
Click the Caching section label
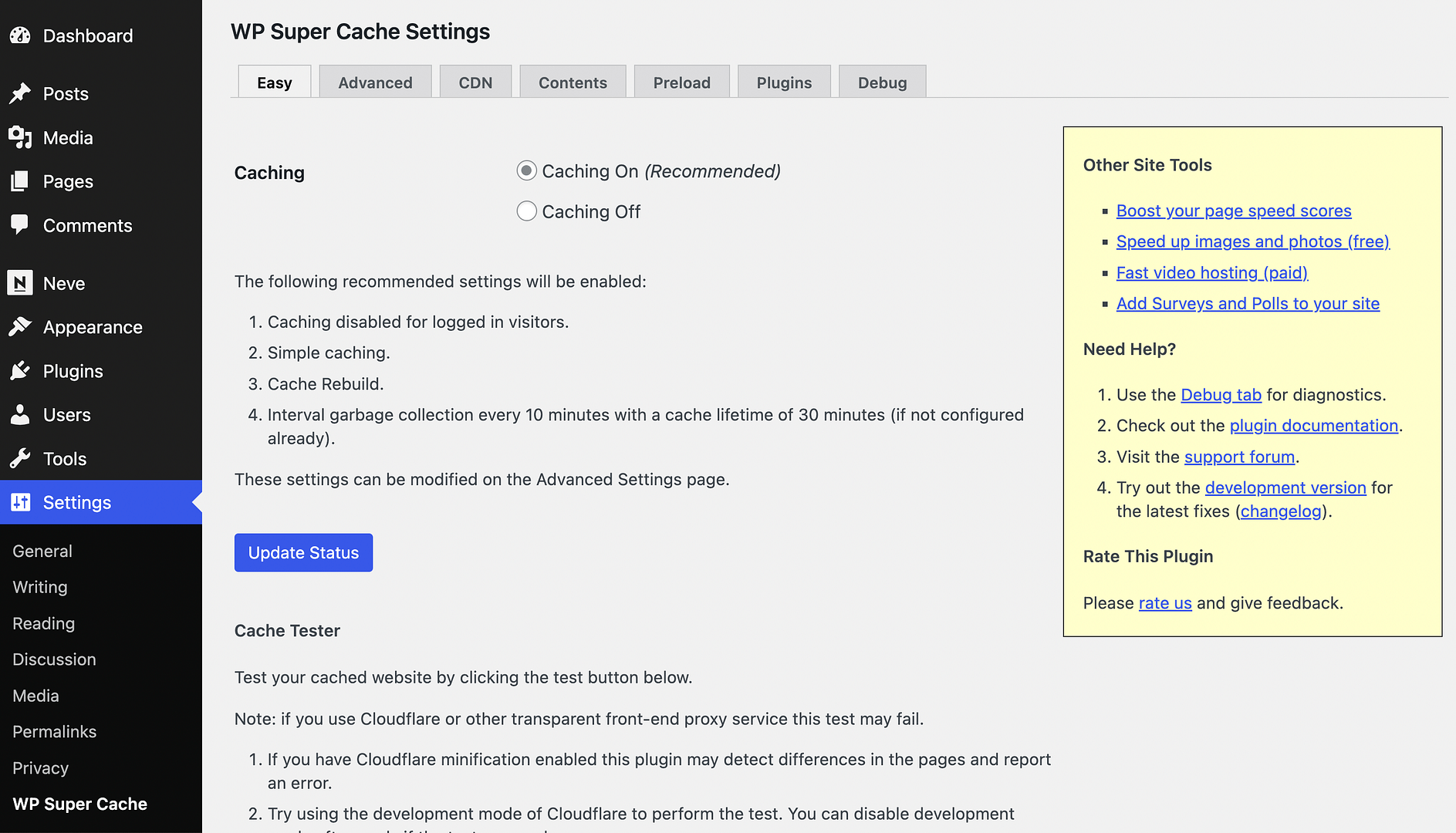click(269, 173)
